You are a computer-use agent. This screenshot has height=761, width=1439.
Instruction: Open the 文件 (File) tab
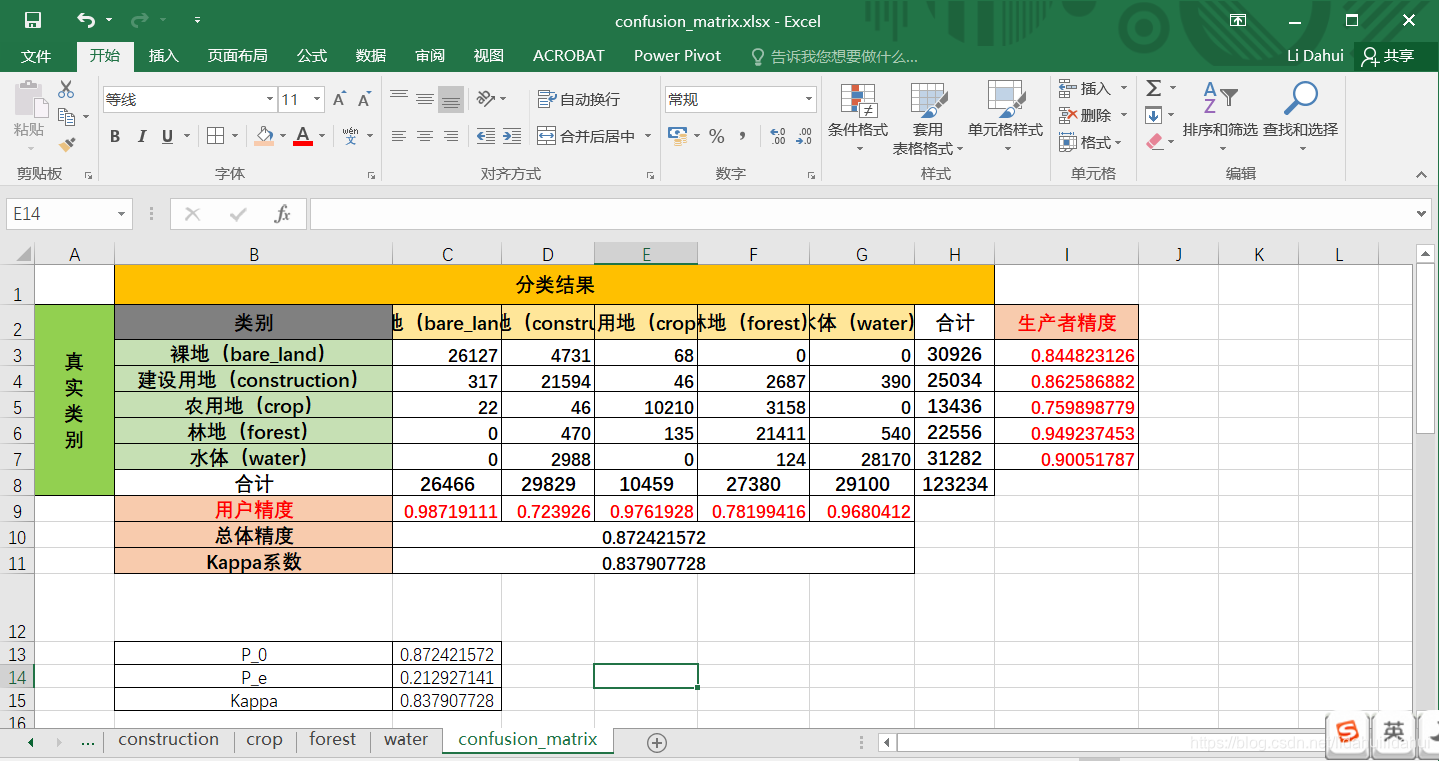[x=36, y=56]
